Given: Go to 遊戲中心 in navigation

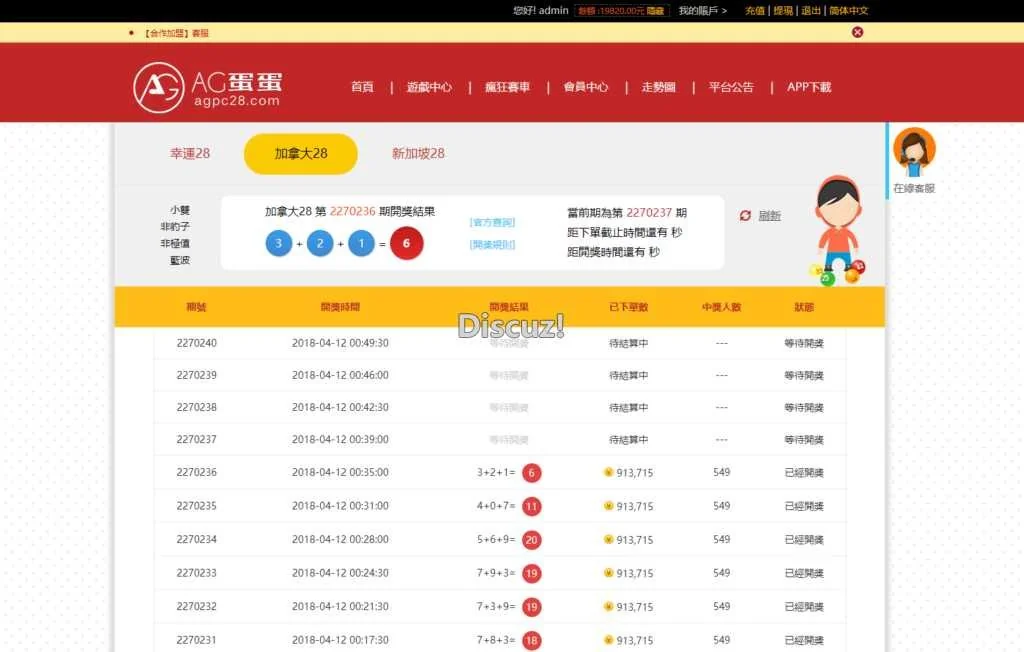Looking at the screenshot, I should (429, 87).
